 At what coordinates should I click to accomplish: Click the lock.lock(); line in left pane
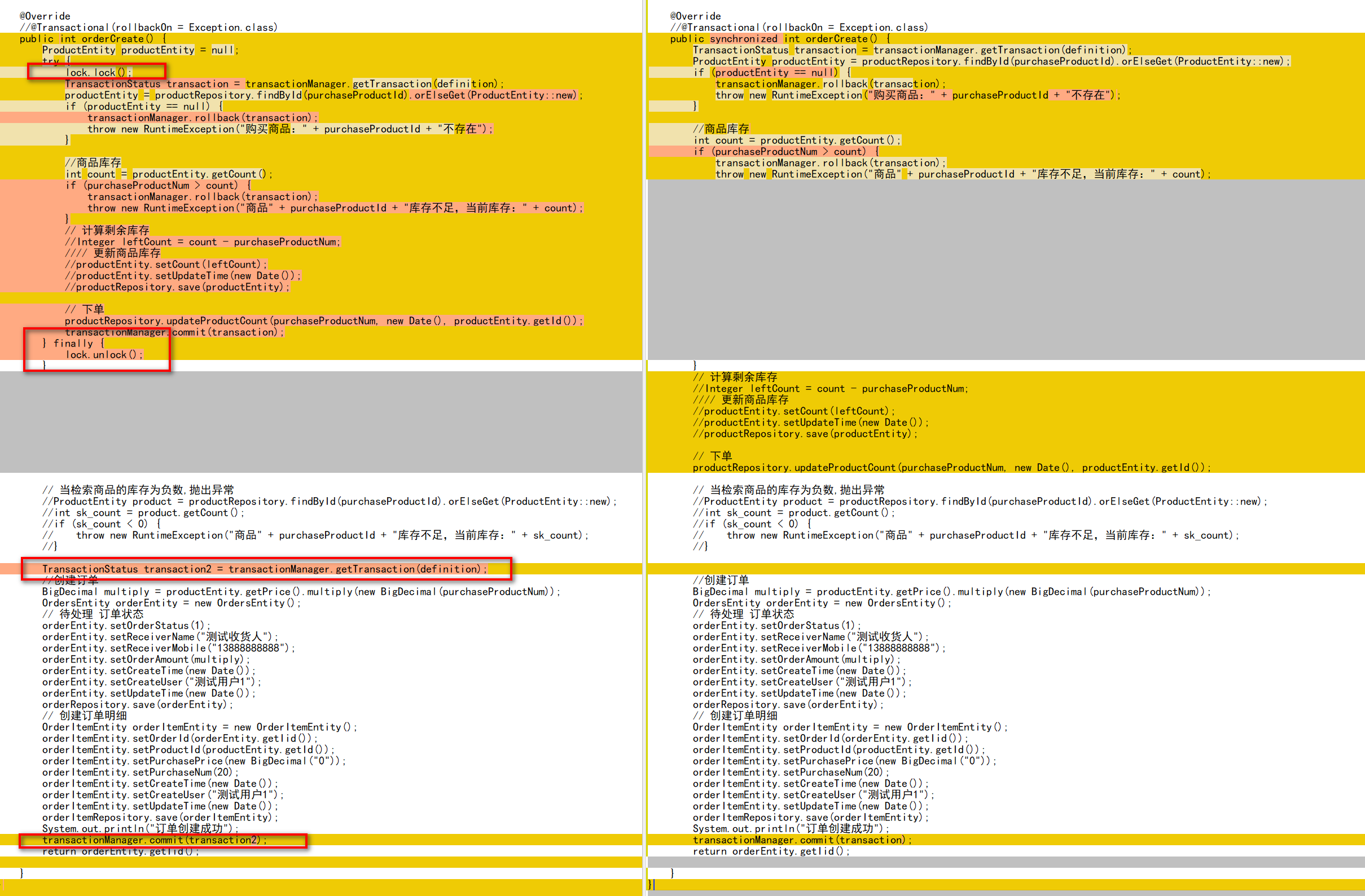coord(99,72)
